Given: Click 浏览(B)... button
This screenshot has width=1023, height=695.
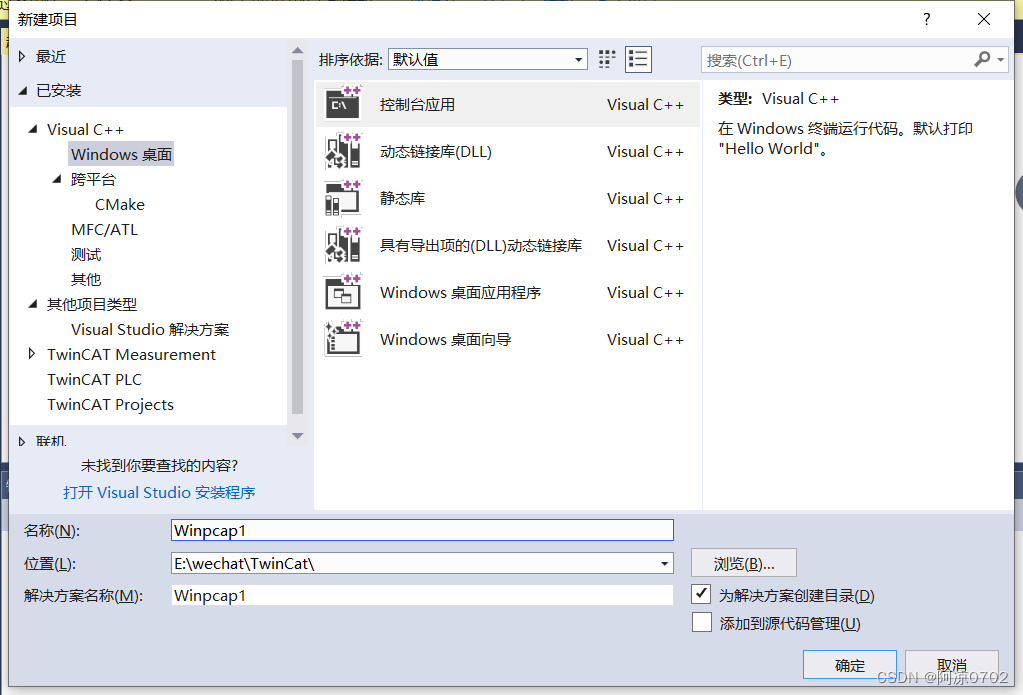Looking at the screenshot, I should click(744, 563).
